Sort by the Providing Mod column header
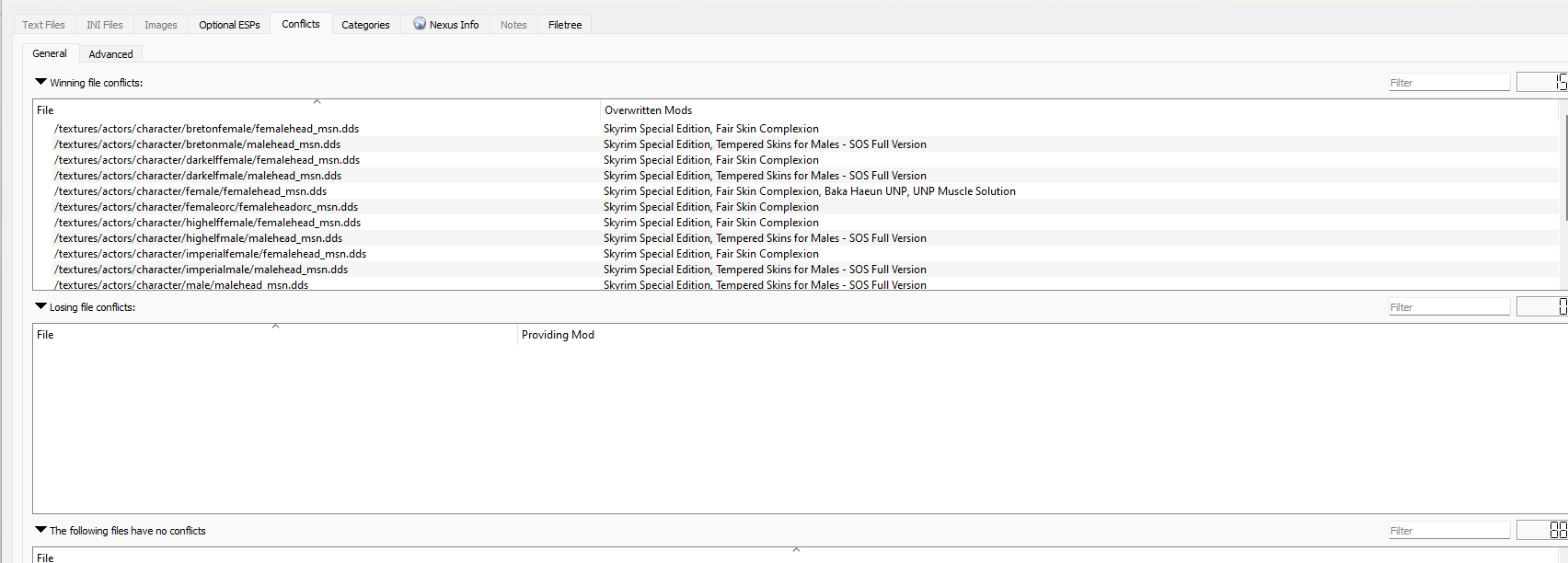 coord(1042,335)
